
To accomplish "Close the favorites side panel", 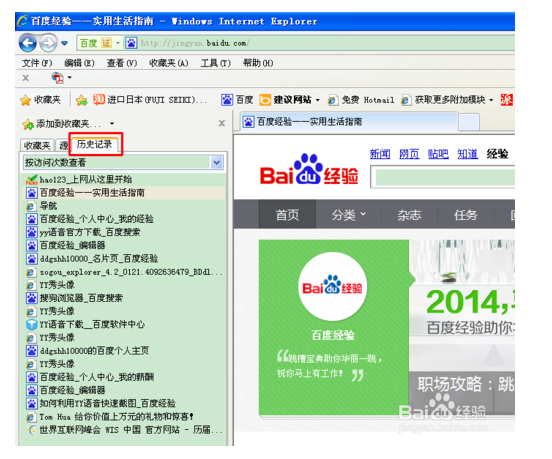I will click(221, 123).
